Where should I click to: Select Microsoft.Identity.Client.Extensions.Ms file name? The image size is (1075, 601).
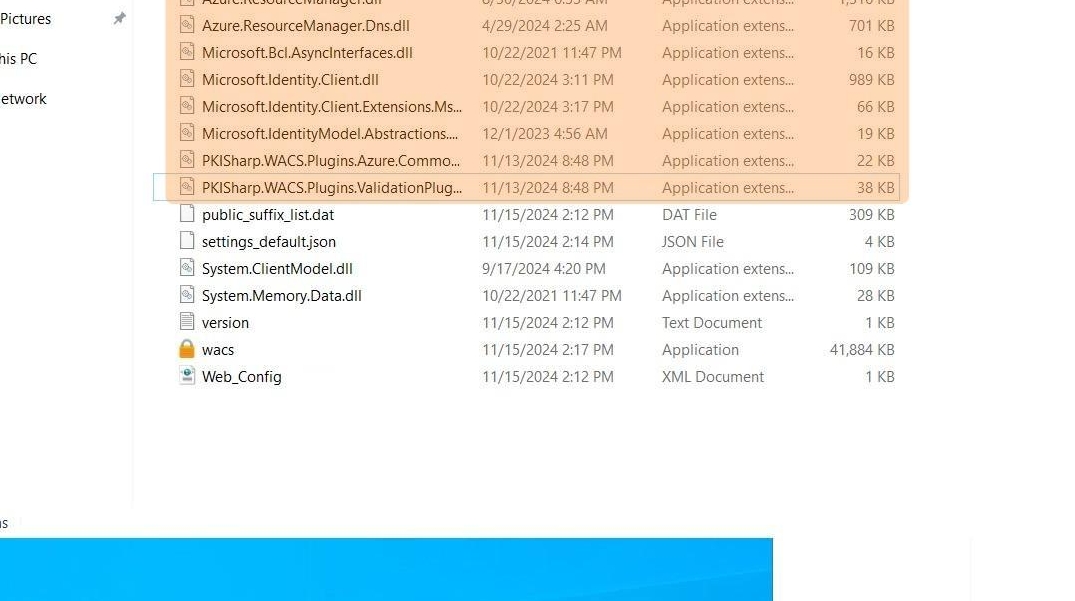(x=332, y=107)
